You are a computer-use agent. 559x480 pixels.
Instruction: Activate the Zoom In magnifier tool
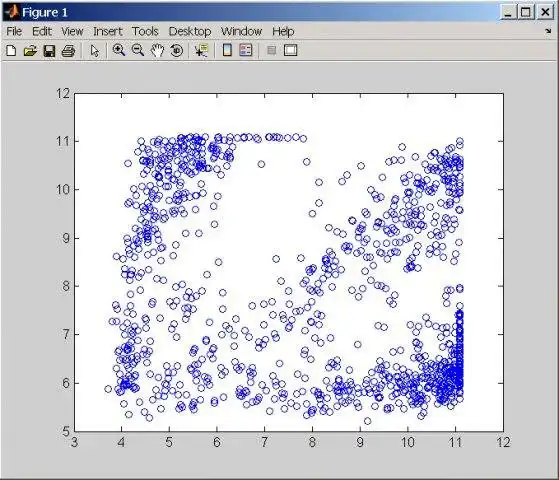coord(119,50)
